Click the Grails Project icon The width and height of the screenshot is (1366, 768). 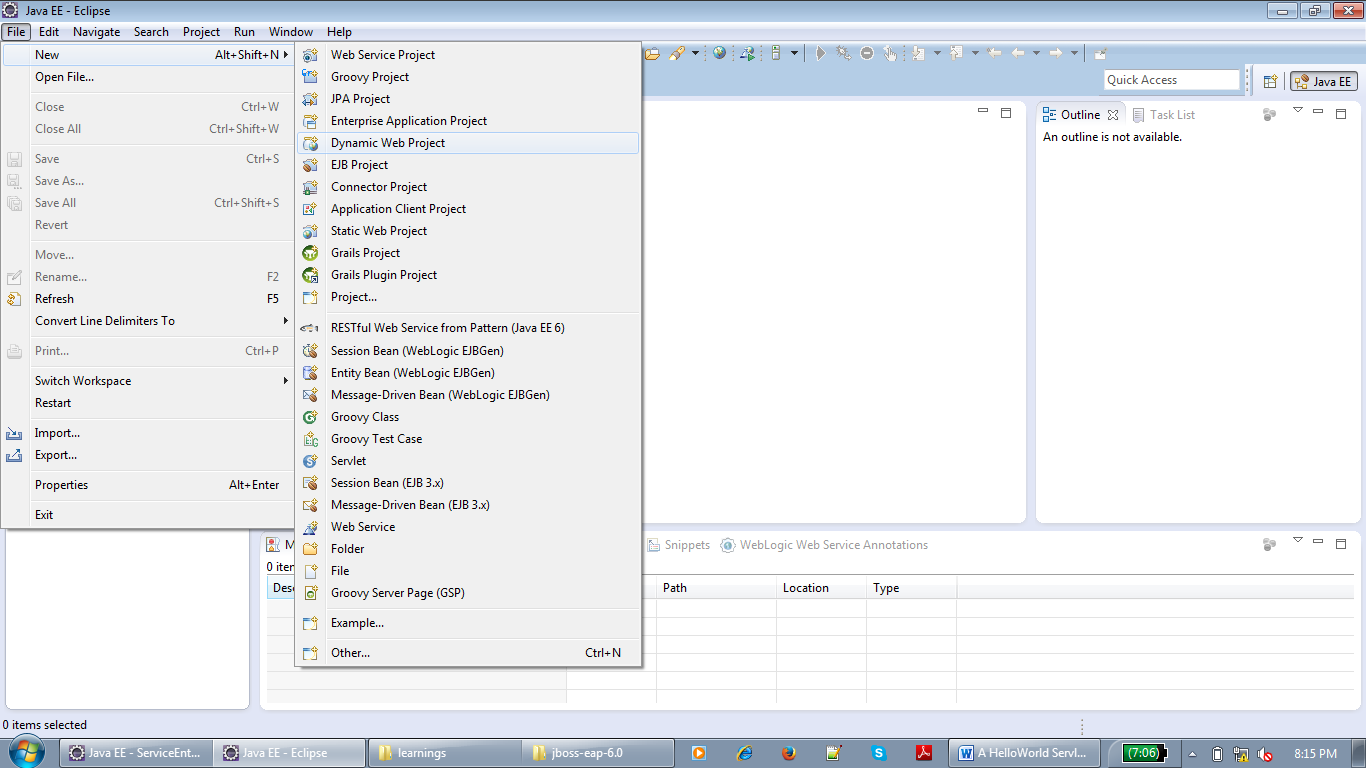click(x=311, y=253)
